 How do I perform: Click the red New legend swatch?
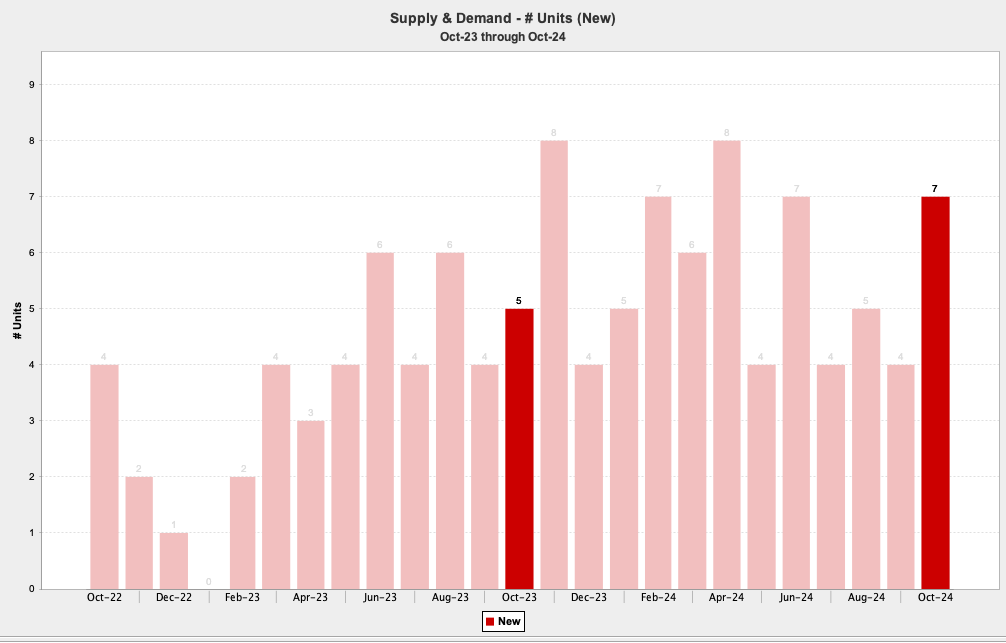click(x=490, y=622)
